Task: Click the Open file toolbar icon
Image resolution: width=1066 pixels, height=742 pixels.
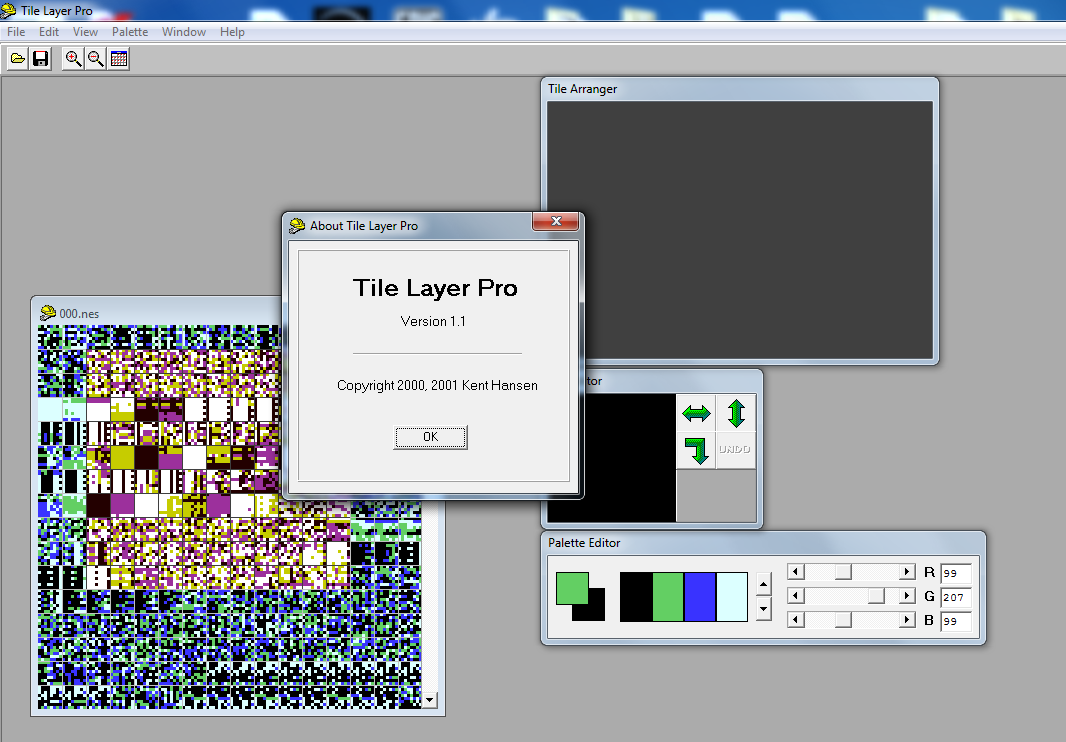Action: (x=18, y=59)
